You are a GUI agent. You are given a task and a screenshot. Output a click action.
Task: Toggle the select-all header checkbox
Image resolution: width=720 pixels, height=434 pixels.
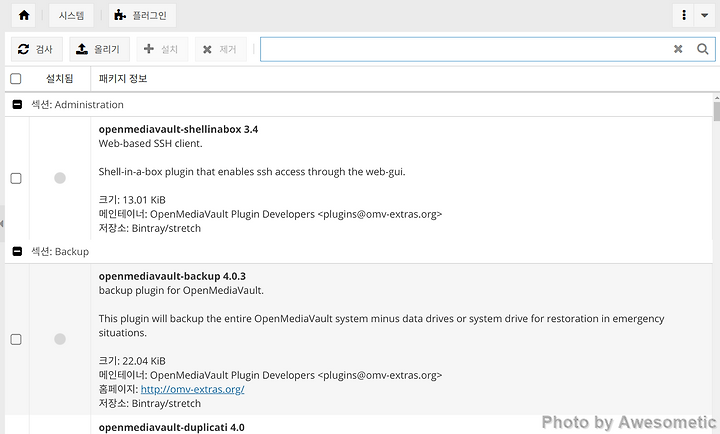pos(16,79)
